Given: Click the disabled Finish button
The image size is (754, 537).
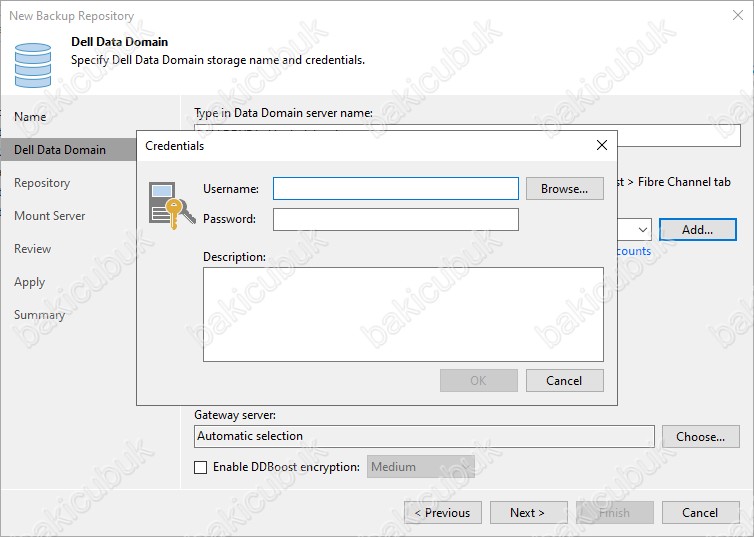Looking at the screenshot, I should pos(615,513).
